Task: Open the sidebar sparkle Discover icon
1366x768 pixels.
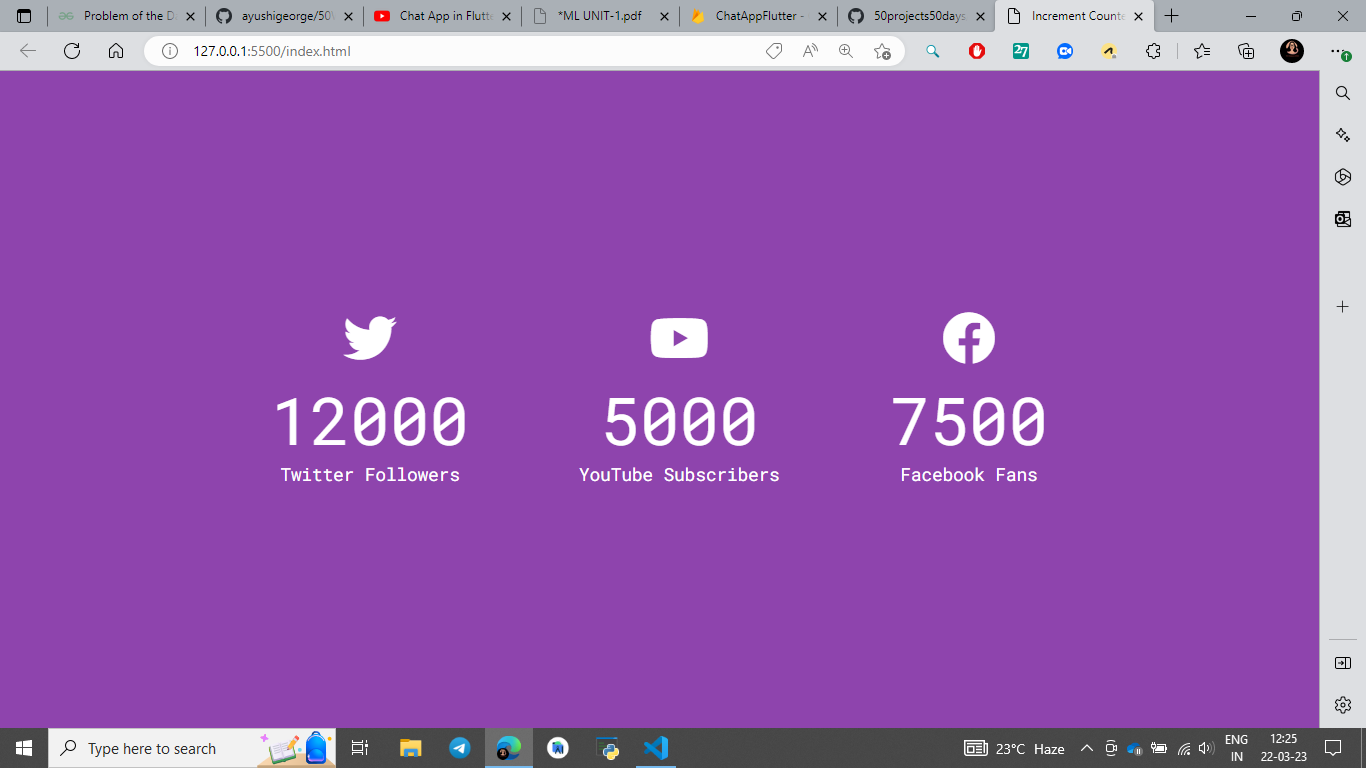Action: click(1343, 135)
